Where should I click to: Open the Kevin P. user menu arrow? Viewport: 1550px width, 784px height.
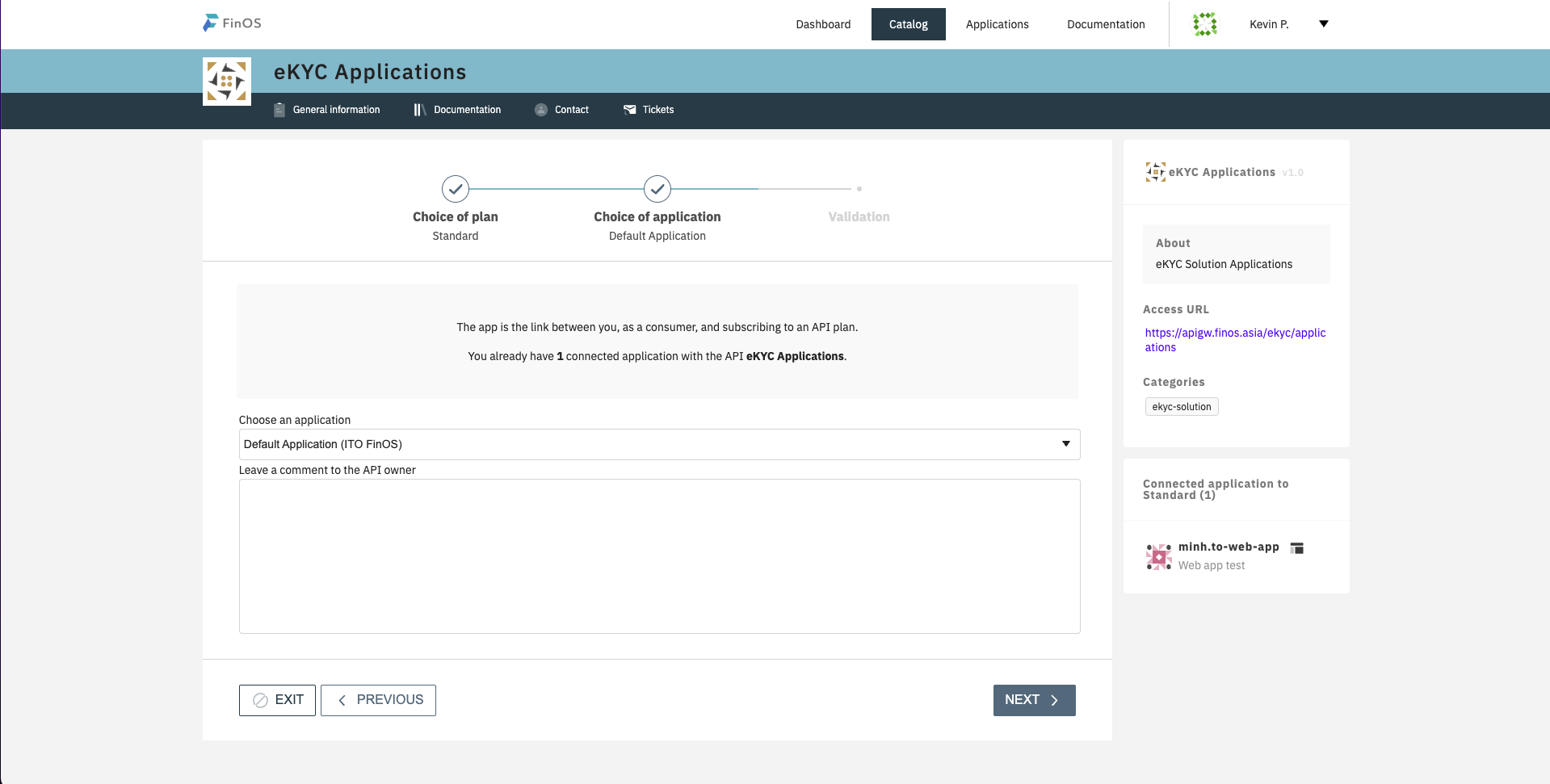1324,24
